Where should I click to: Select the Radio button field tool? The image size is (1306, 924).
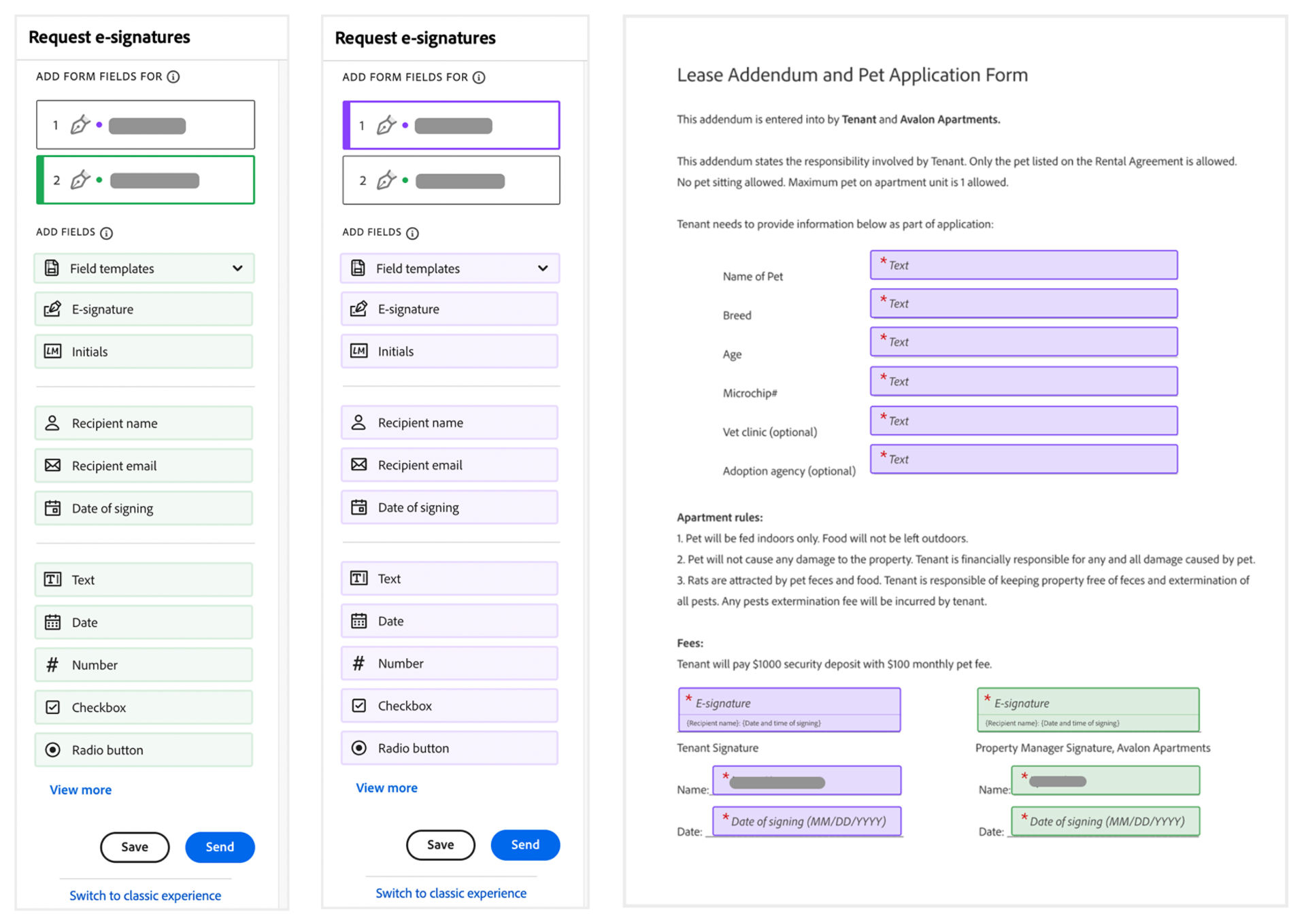144,749
